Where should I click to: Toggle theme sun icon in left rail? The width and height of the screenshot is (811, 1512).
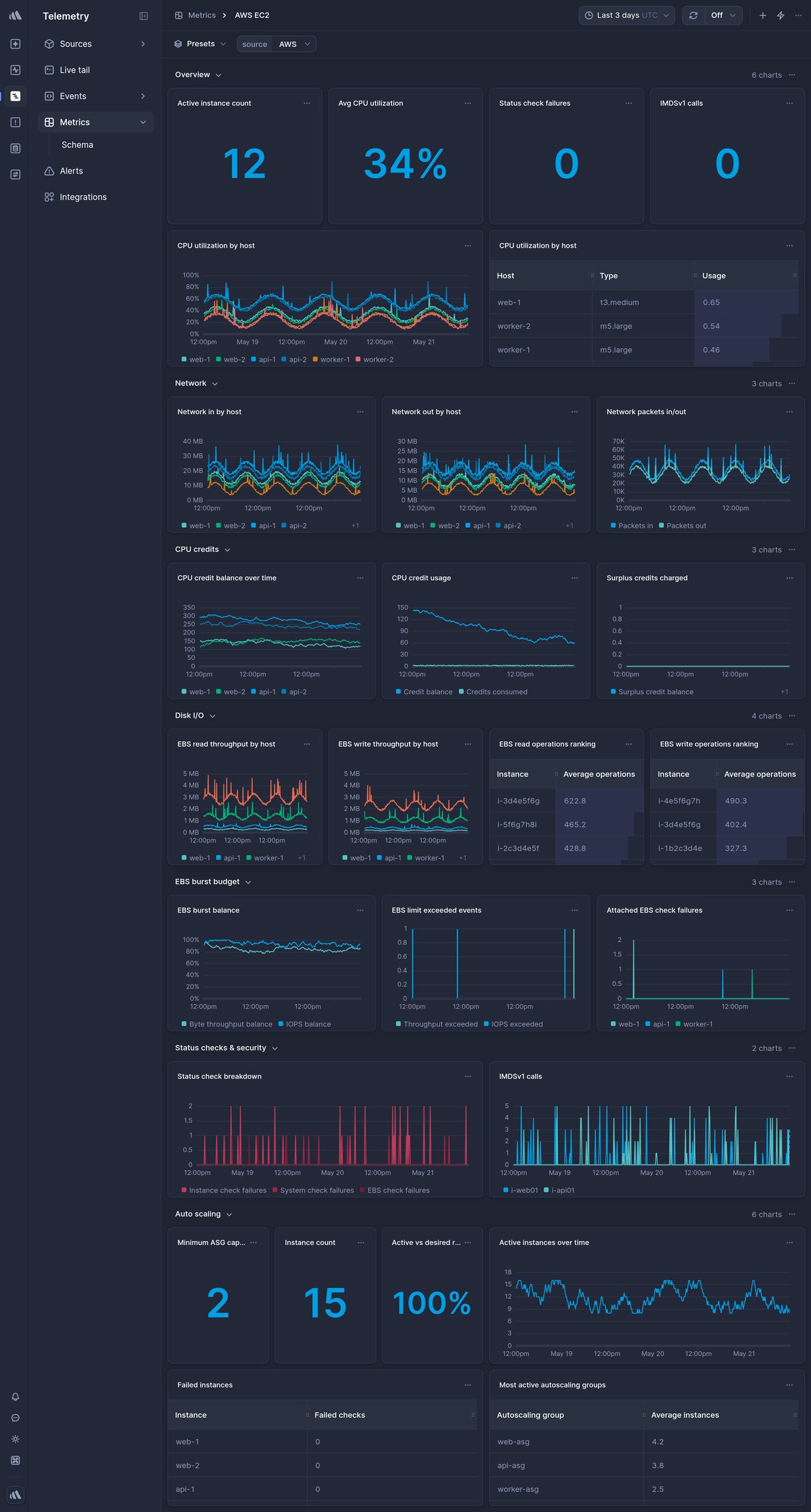(x=15, y=1439)
